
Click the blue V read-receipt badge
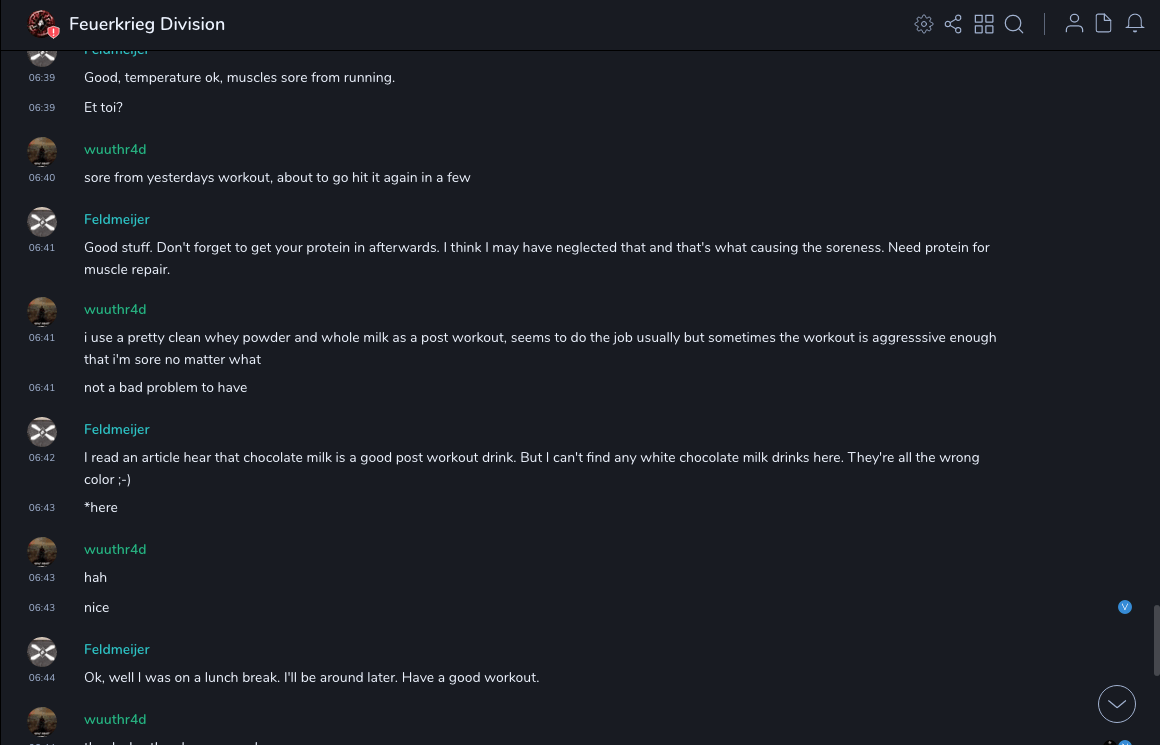(1125, 607)
